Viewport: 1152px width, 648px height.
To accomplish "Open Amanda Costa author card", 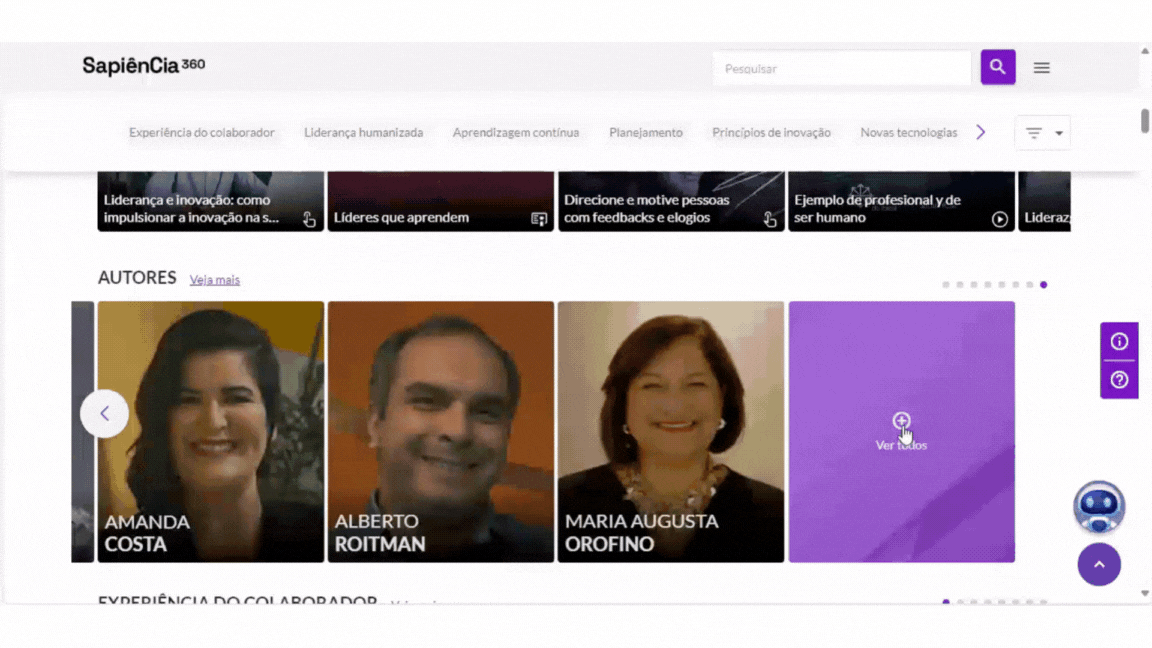I will tap(211, 432).
